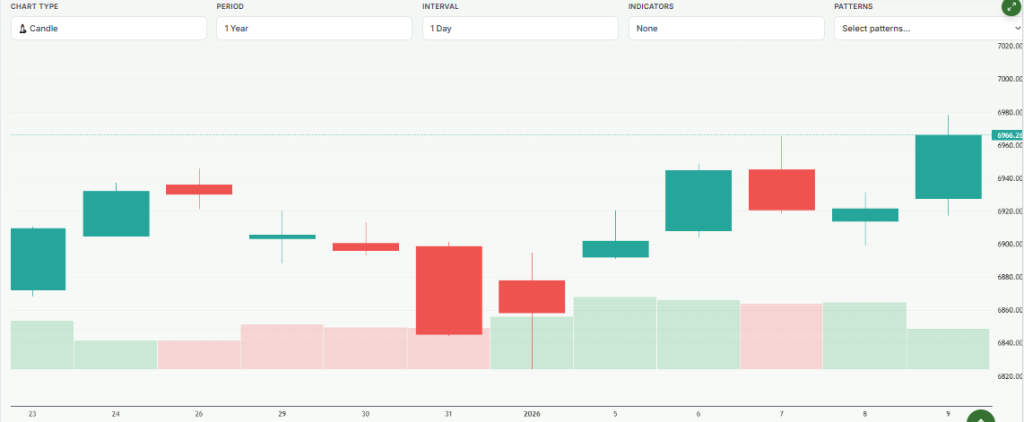Click the 6966.28 current price label
This screenshot has height=422, width=1024.
(1007, 134)
